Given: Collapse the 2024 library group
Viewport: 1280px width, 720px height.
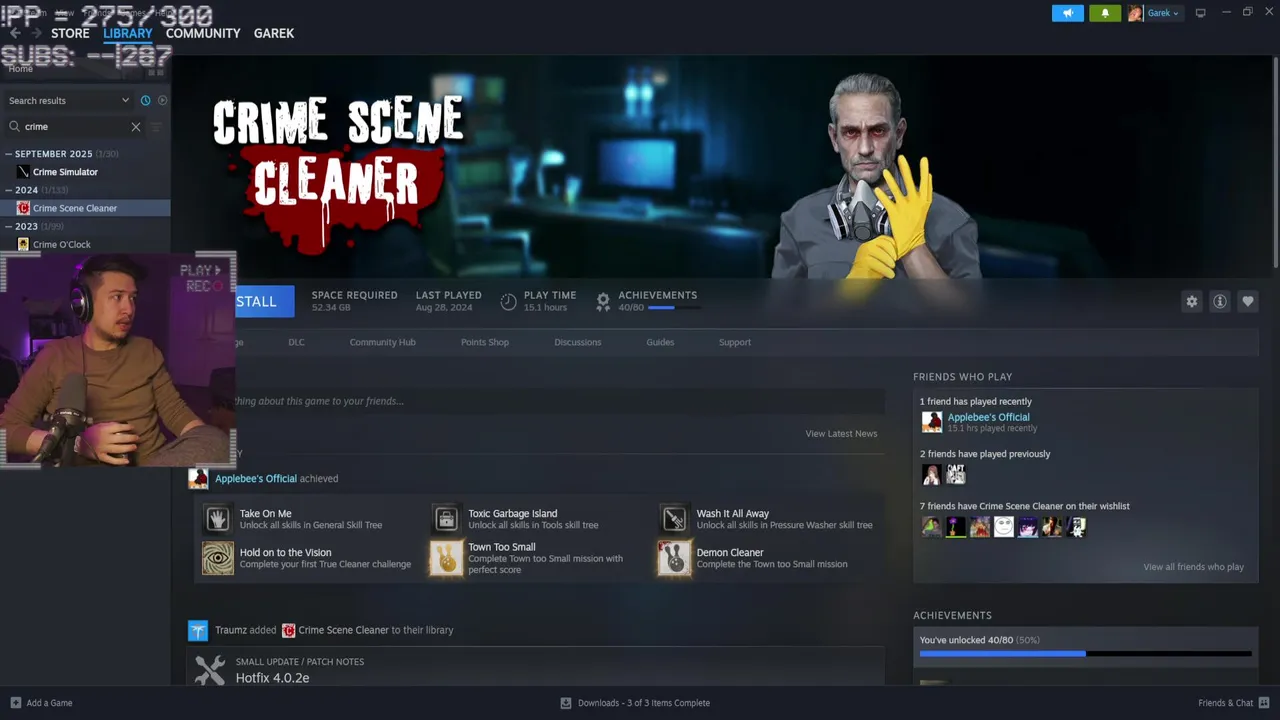Looking at the screenshot, I should [x=8, y=190].
